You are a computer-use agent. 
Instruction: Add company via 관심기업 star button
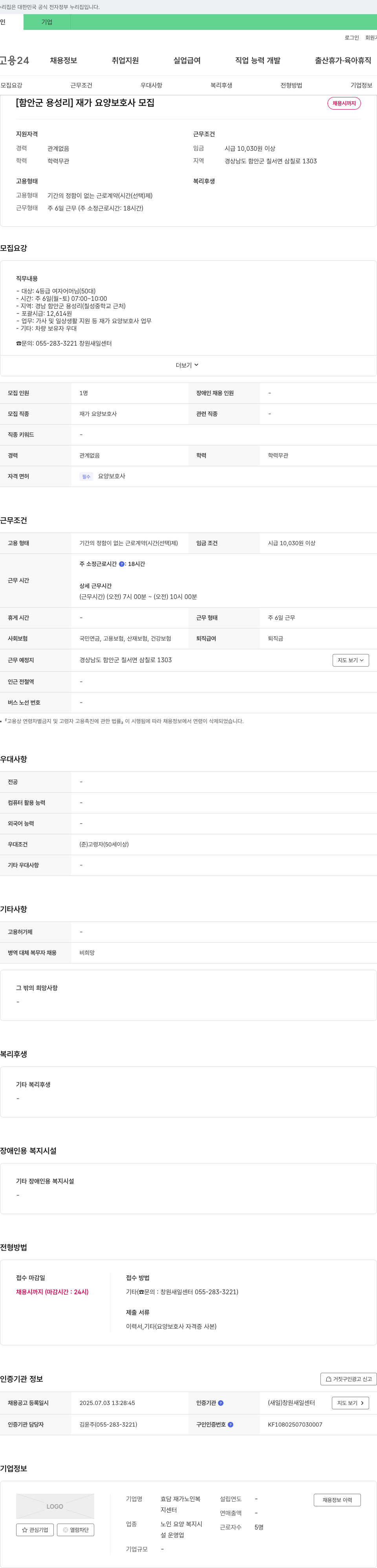(x=35, y=1530)
